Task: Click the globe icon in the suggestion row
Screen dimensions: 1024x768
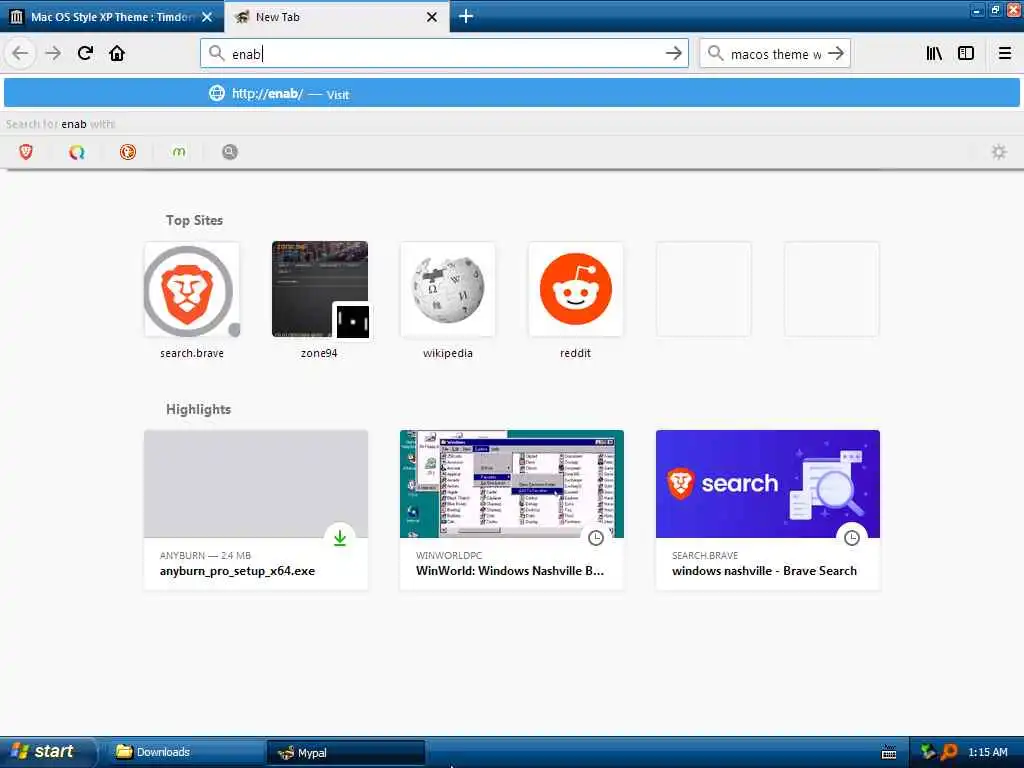Action: (x=217, y=93)
